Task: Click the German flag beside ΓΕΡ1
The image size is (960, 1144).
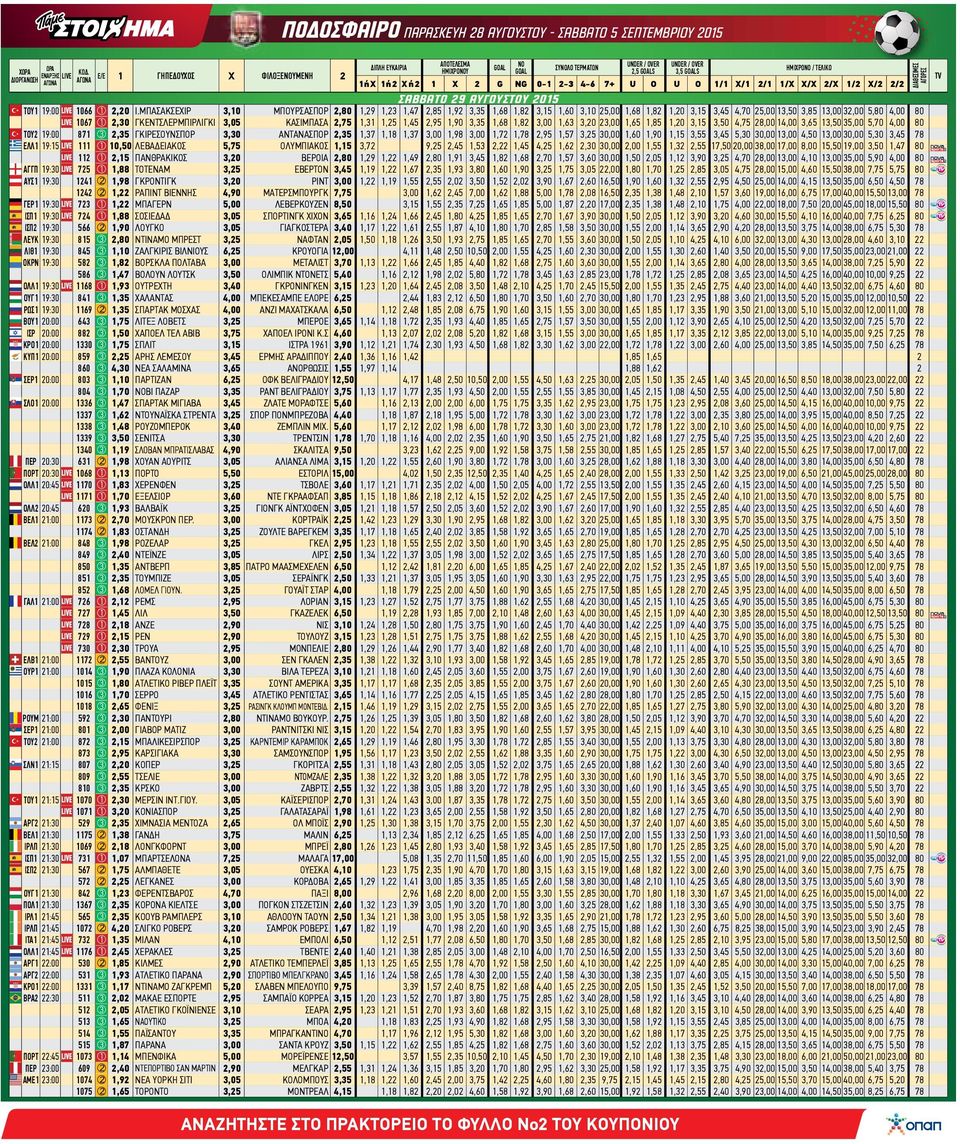Action: point(15,204)
